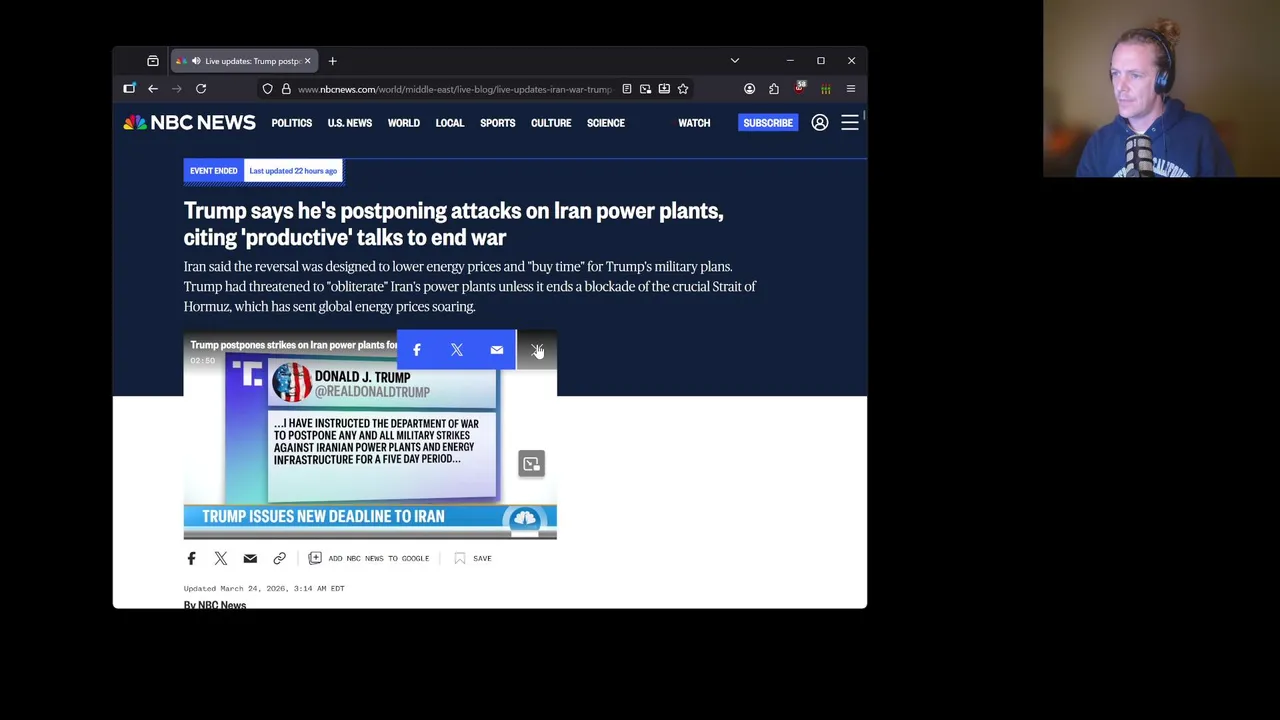Click the Watch link
Image resolution: width=1280 pixels, height=720 pixels.
click(694, 123)
